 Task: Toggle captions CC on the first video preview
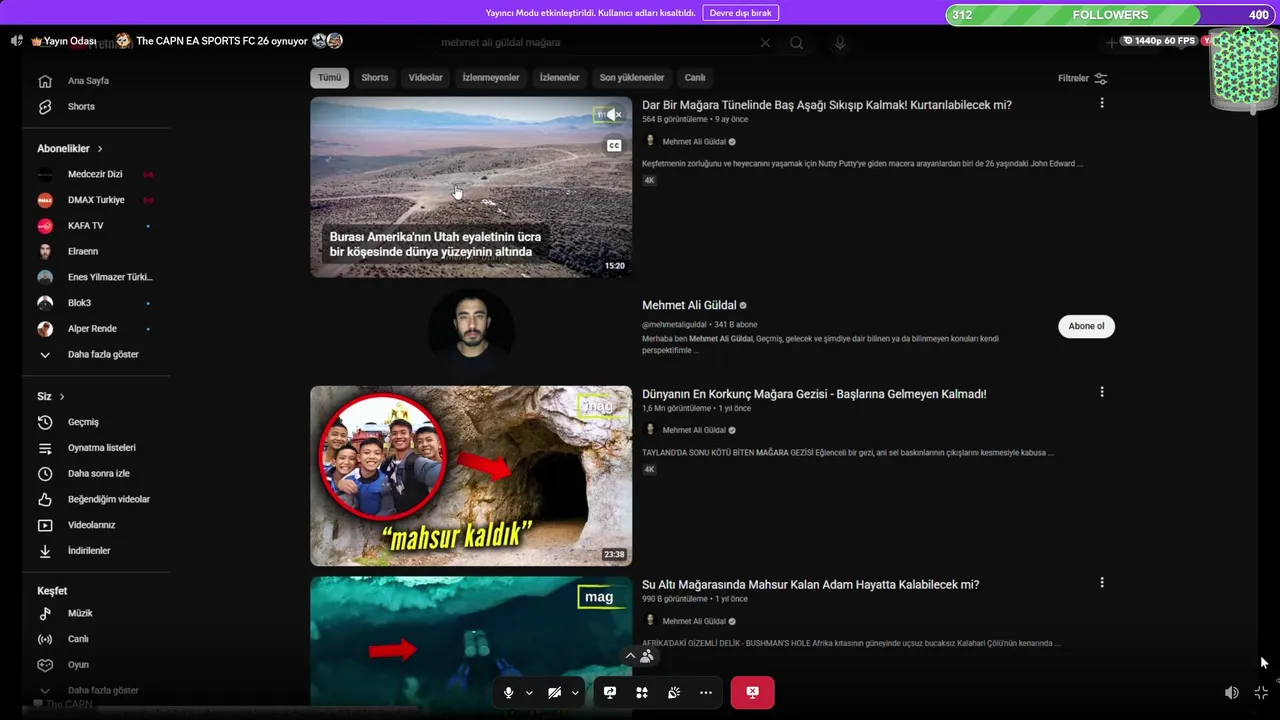[x=614, y=146]
